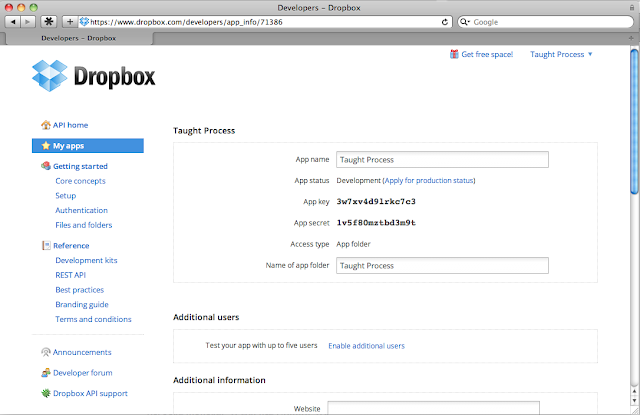Click the Developer forum people icon
Screen dimensions: 640x415
pos(46,373)
